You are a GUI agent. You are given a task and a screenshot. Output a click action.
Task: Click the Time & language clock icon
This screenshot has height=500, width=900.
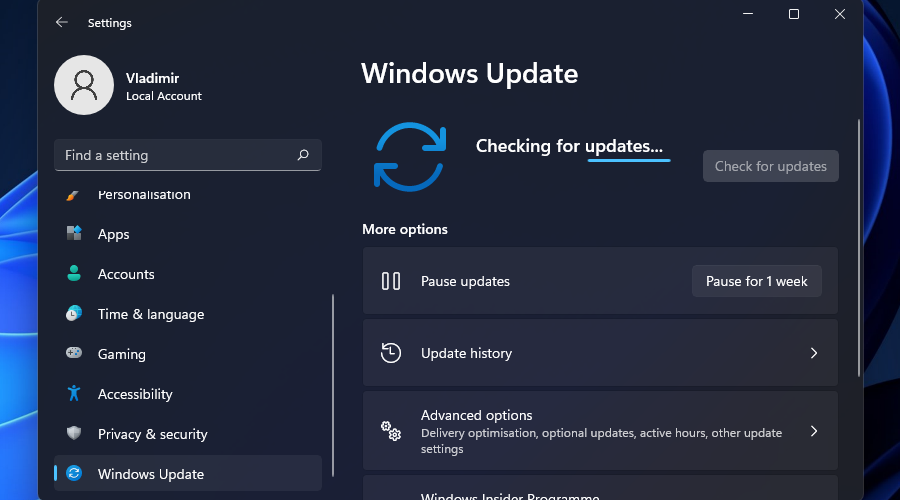tap(74, 313)
